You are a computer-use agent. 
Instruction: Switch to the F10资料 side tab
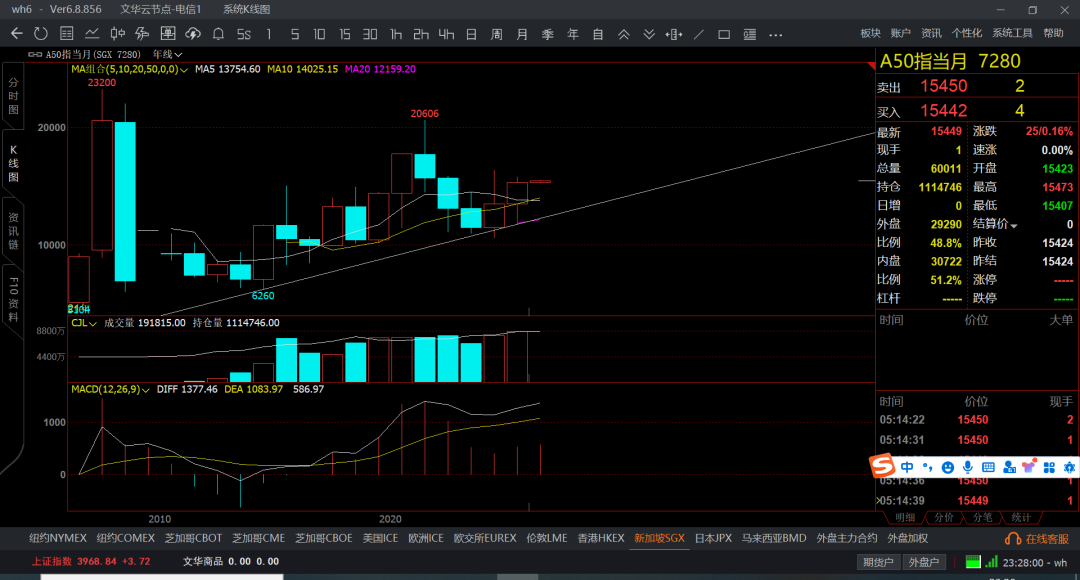click(x=13, y=300)
